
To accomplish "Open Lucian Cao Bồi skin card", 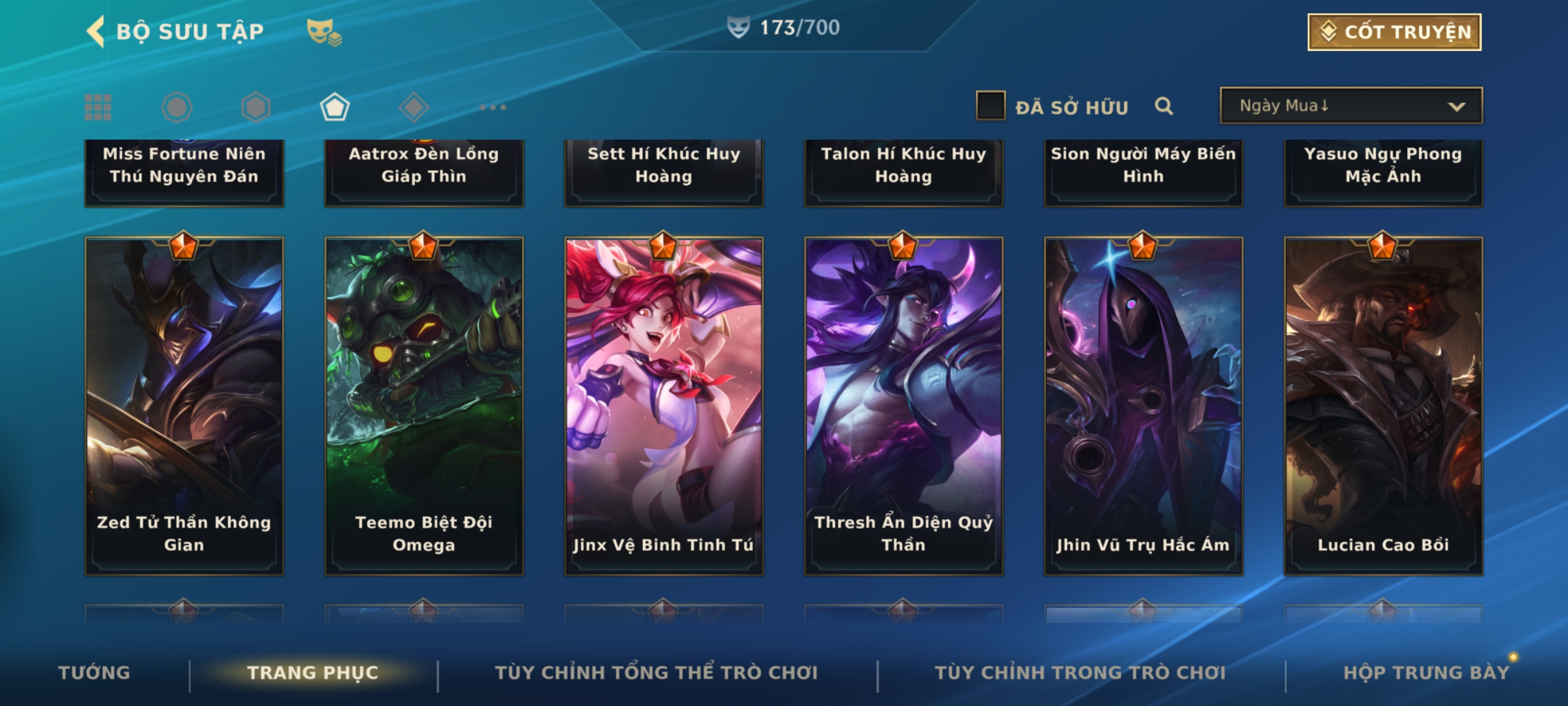I will click(x=1384, y=406).
